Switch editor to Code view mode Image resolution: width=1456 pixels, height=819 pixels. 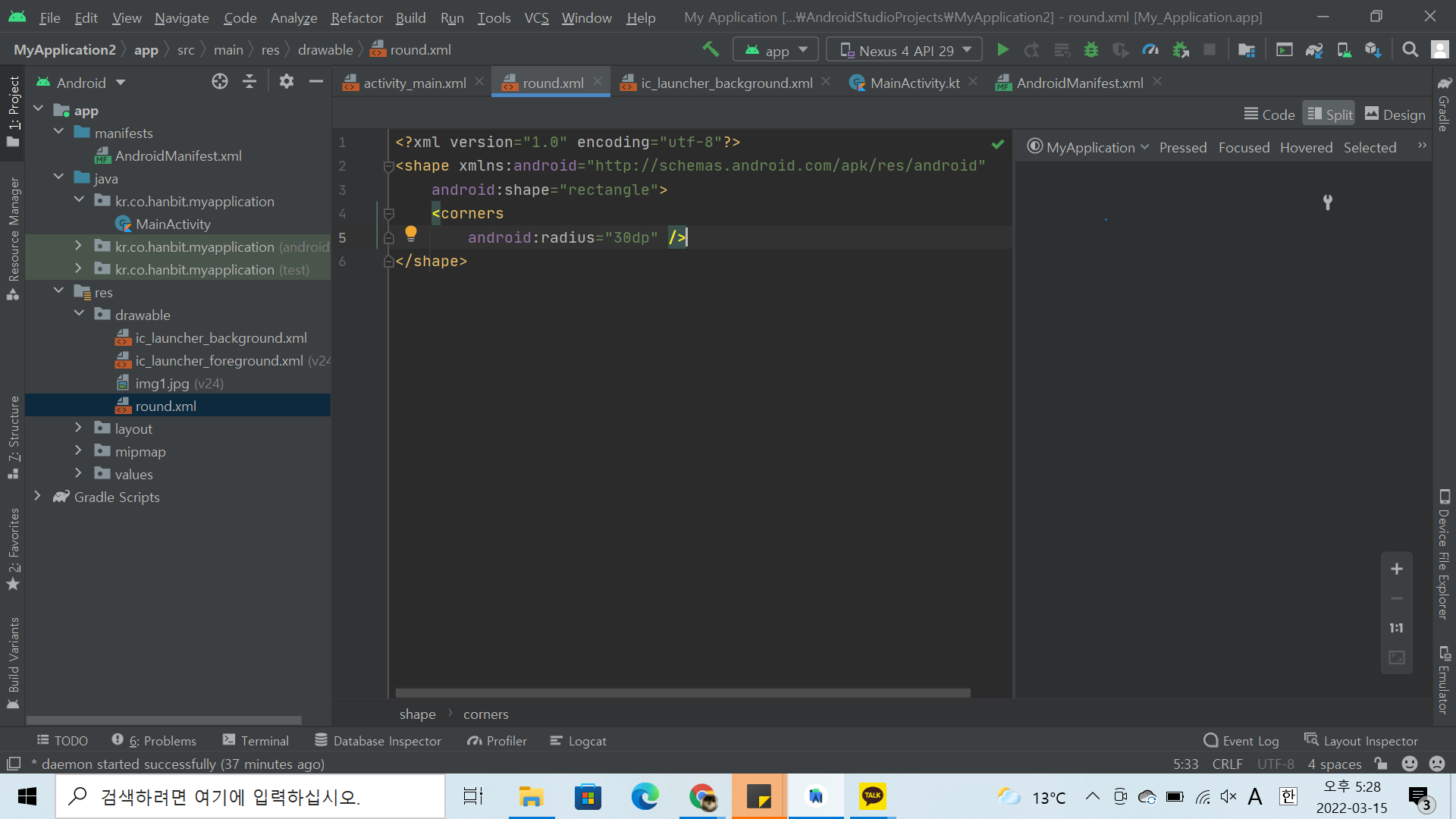click(1269, 115)
